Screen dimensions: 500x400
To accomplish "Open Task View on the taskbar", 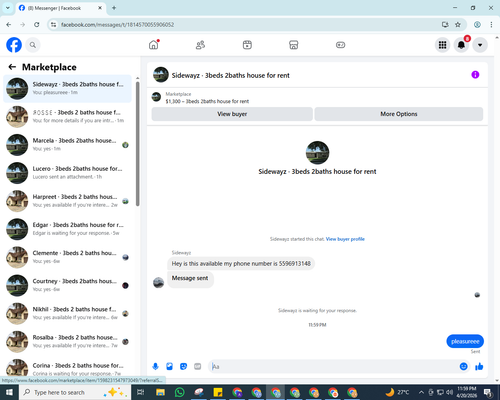I will click(141, 392).
